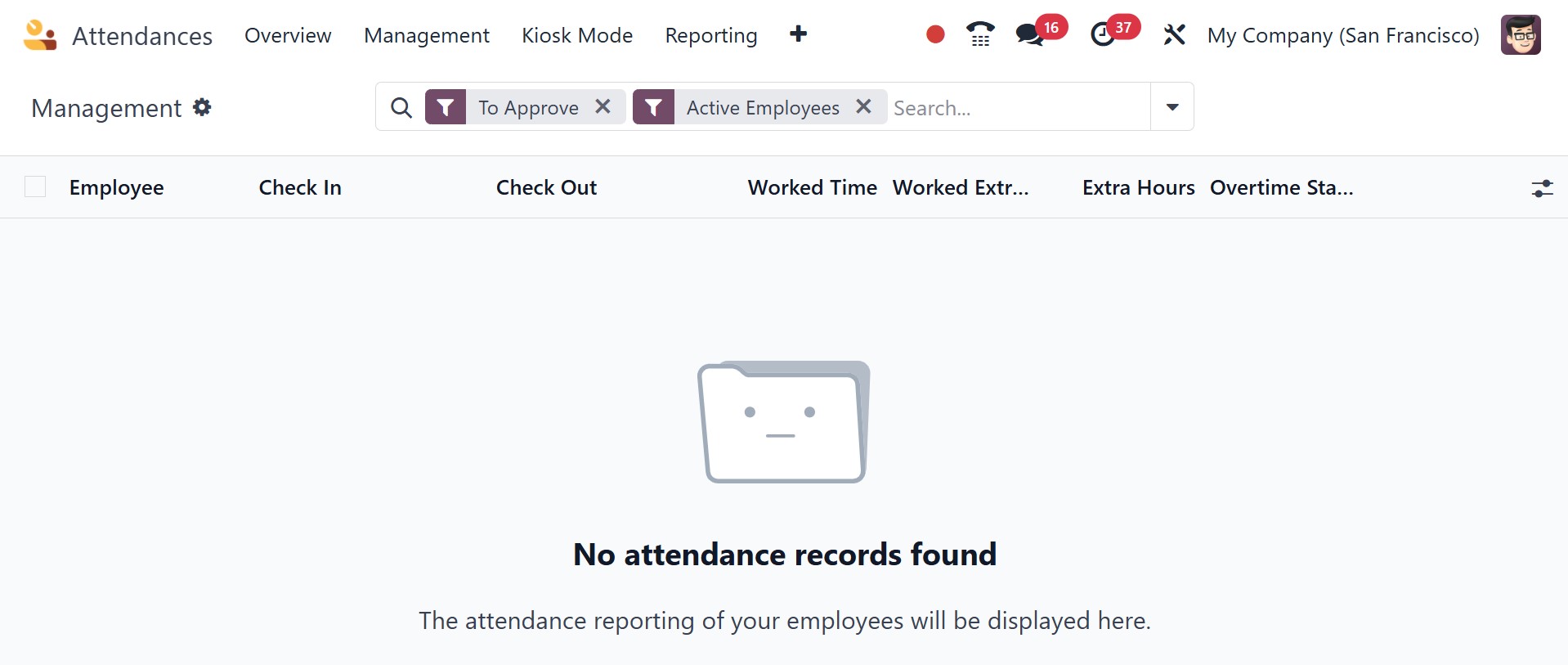Click into the Search input field
Viewport: 1568px width, 665px height.
(x=1017, y=107)
